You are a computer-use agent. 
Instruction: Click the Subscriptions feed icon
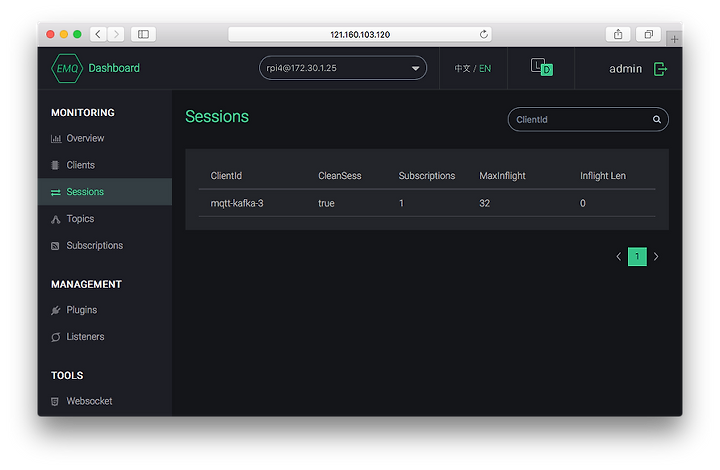tap(55, 246)
